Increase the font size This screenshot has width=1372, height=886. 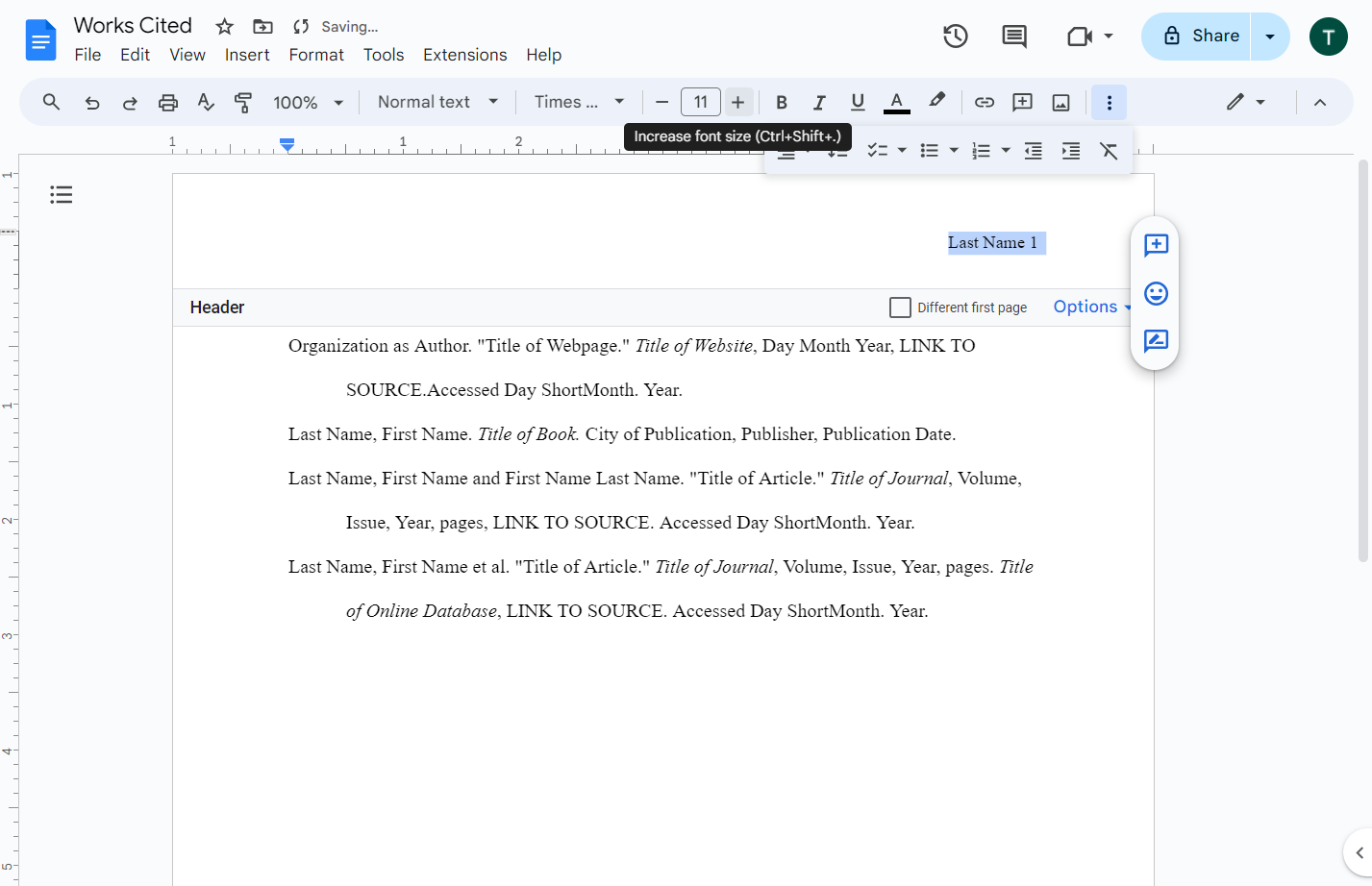pos(737,102)
